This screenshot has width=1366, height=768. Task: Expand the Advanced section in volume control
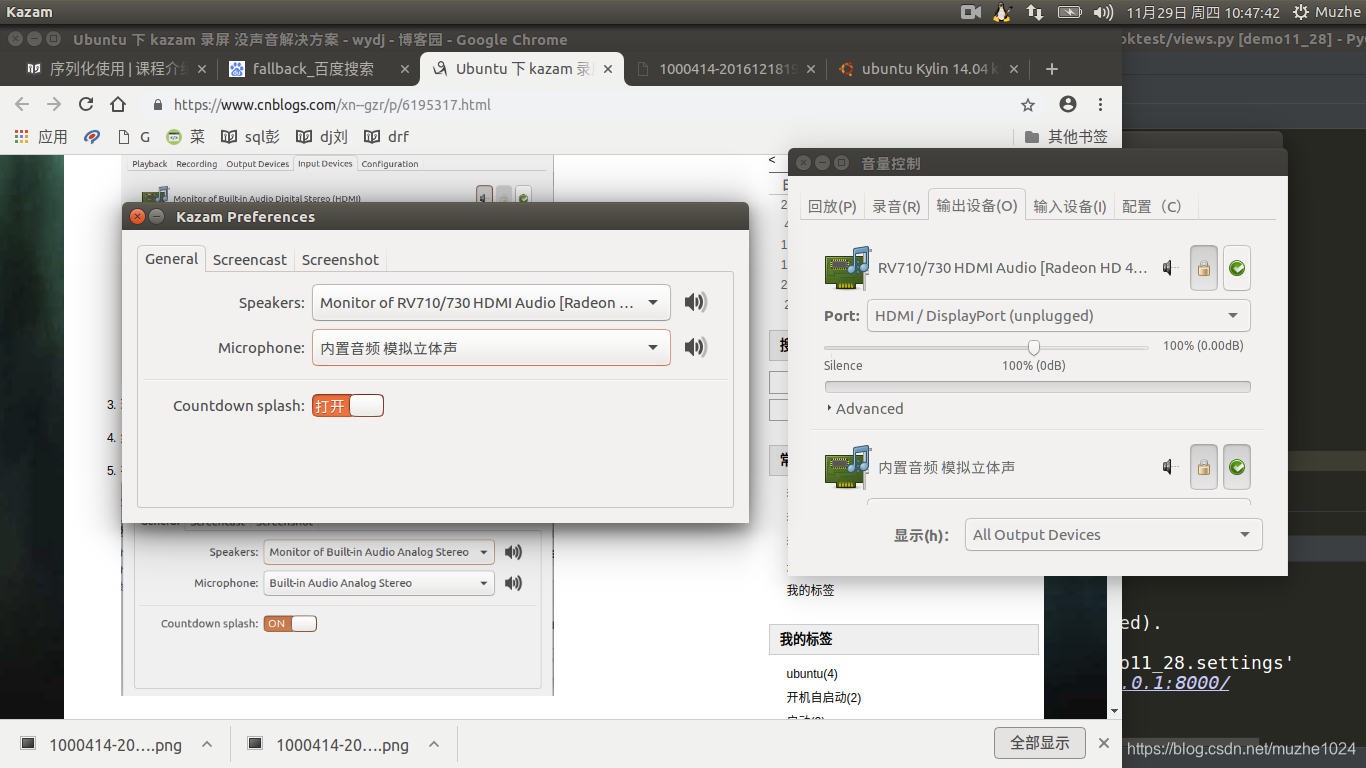[864, 408]
